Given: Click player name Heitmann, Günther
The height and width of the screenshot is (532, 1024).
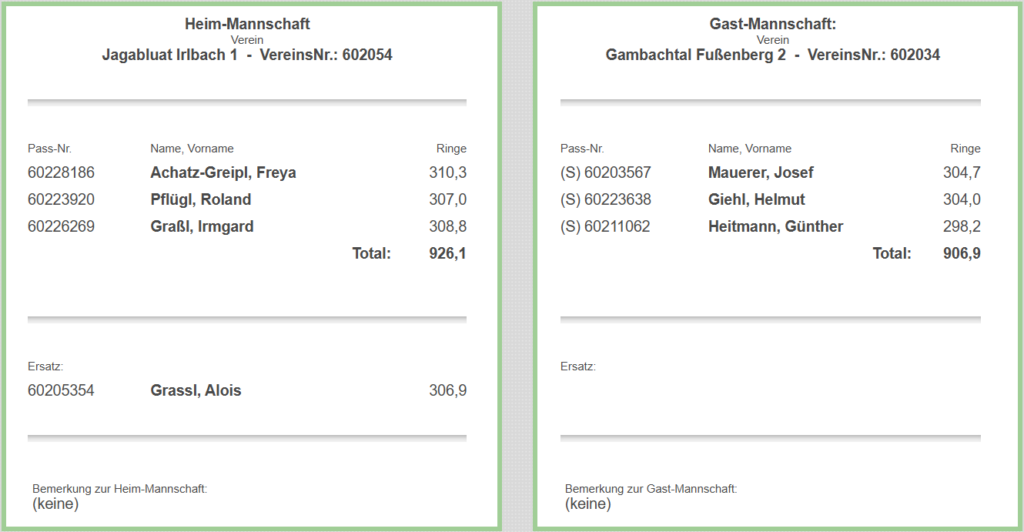Looking at the screenshot, I should (775, 227).
